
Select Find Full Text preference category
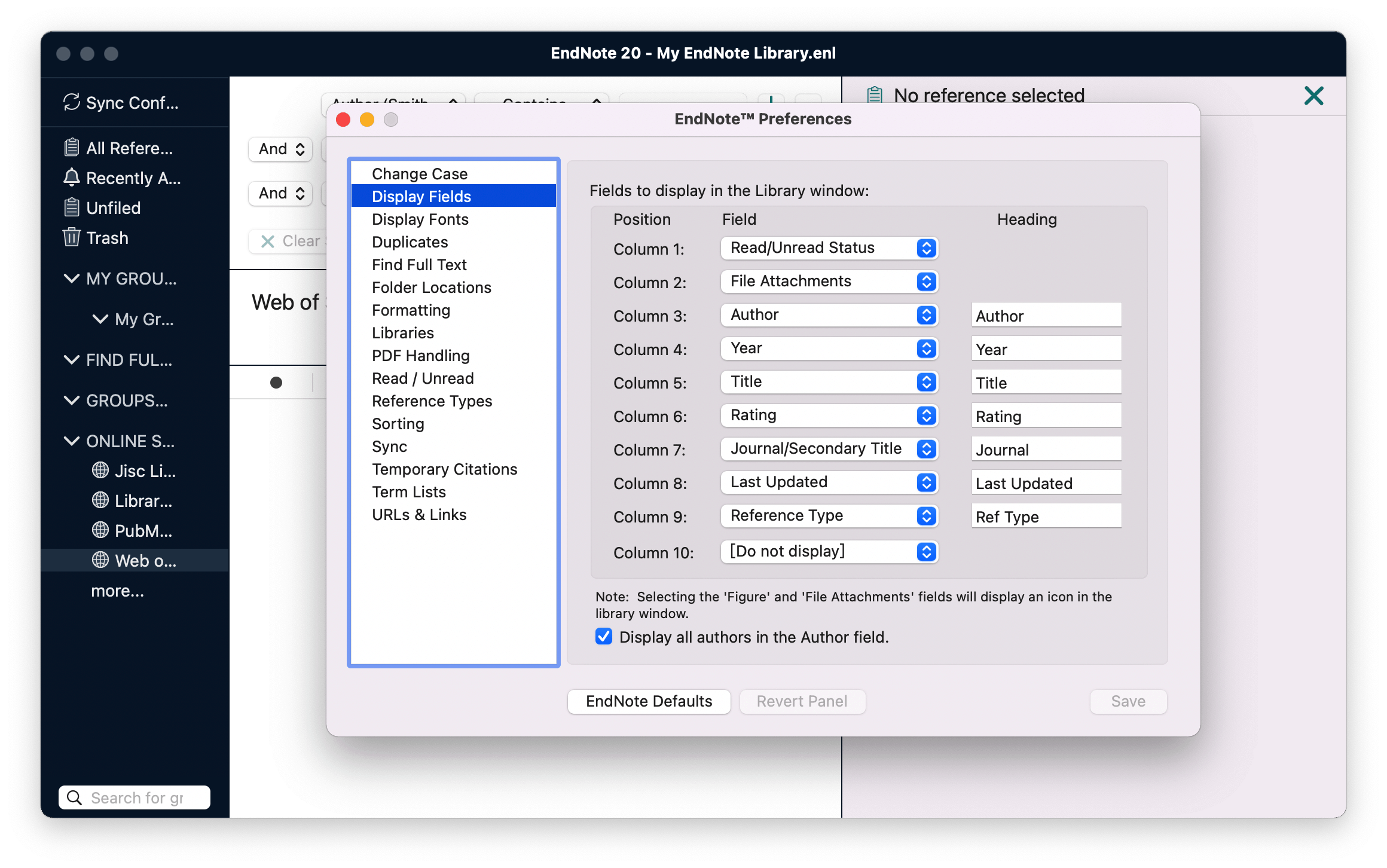tap(453, 264)
